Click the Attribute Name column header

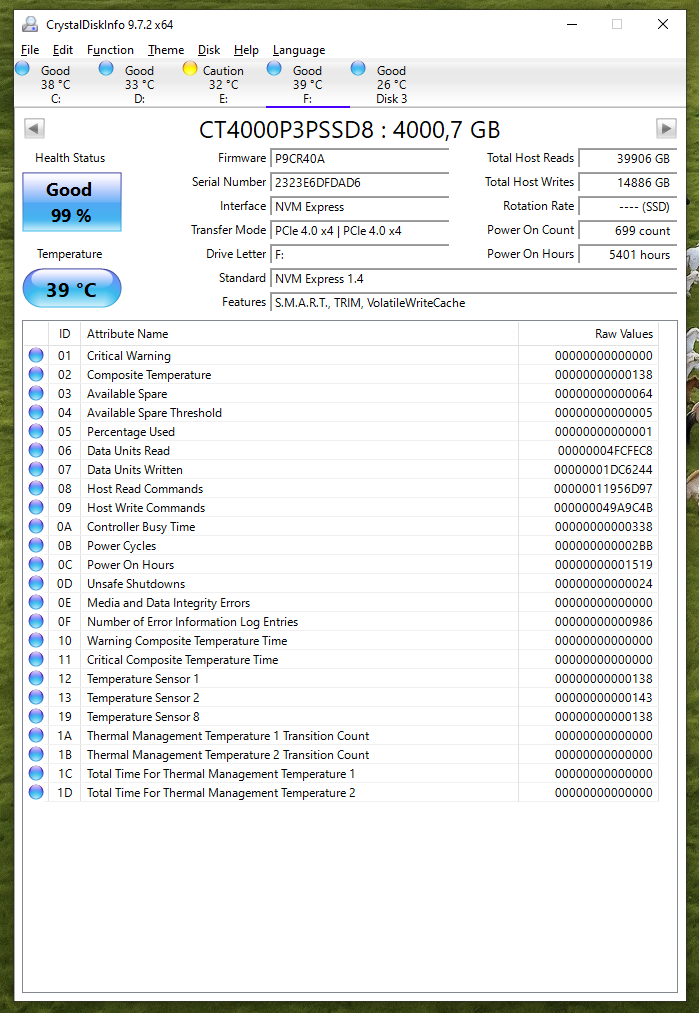[299, 333]
